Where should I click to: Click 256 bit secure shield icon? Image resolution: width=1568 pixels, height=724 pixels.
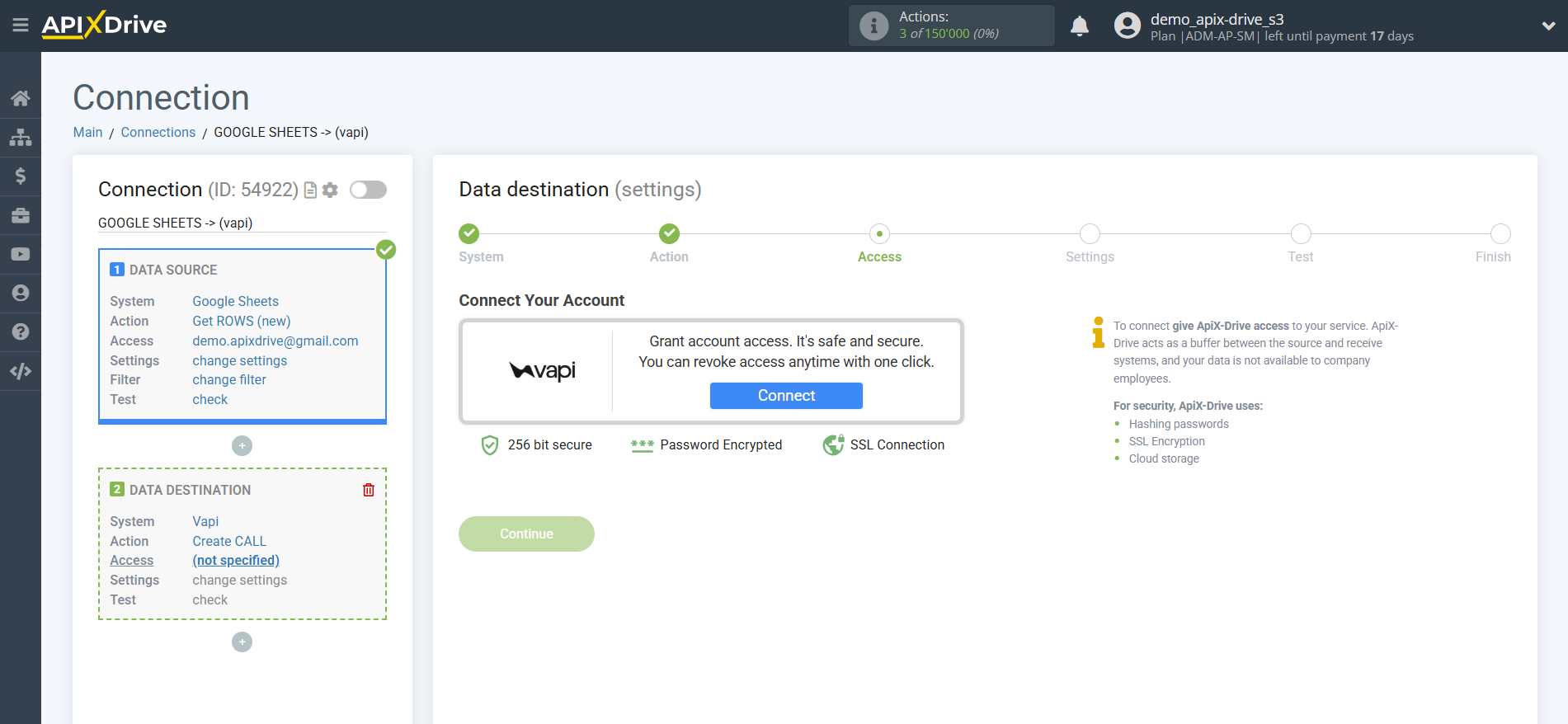(490, 445)
